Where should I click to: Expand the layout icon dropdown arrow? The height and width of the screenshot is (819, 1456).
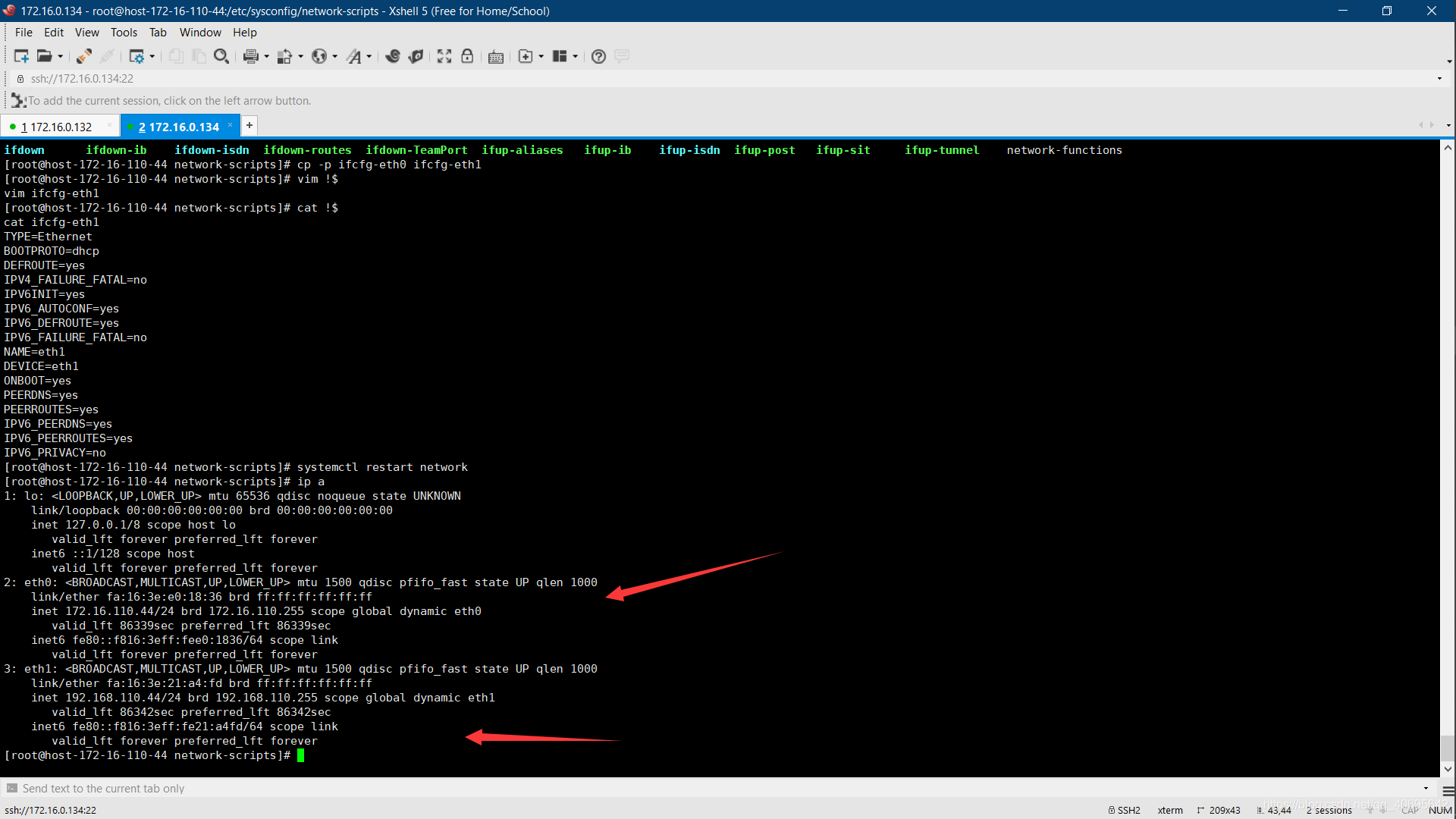[x=576, y=56]
